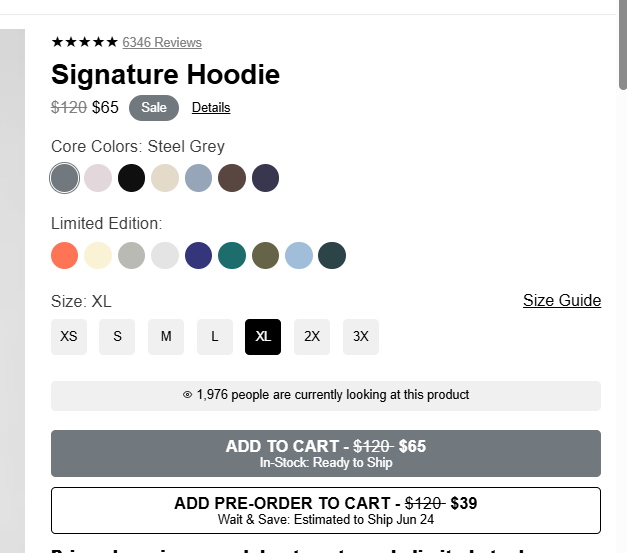Image resolution: width=627 pixels, height=553 pixels.
Task: Select size L
Action: coord(215,337)
